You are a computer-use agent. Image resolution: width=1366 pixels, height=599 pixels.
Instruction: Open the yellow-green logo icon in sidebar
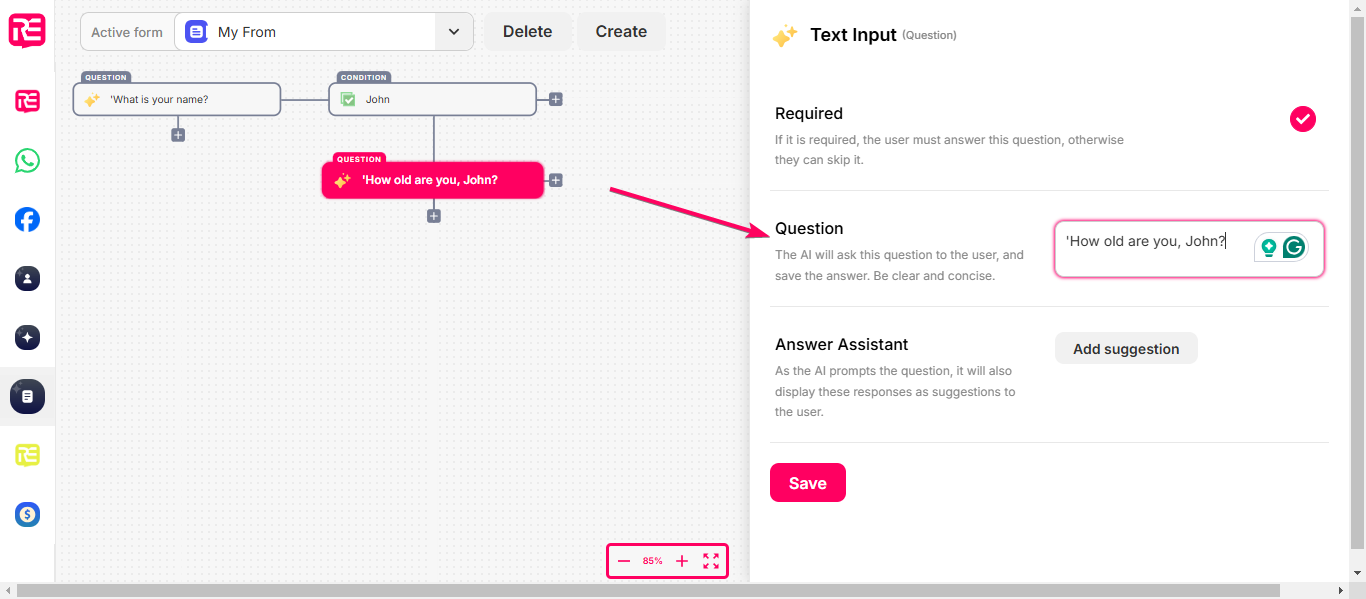(x=27, y=455)
